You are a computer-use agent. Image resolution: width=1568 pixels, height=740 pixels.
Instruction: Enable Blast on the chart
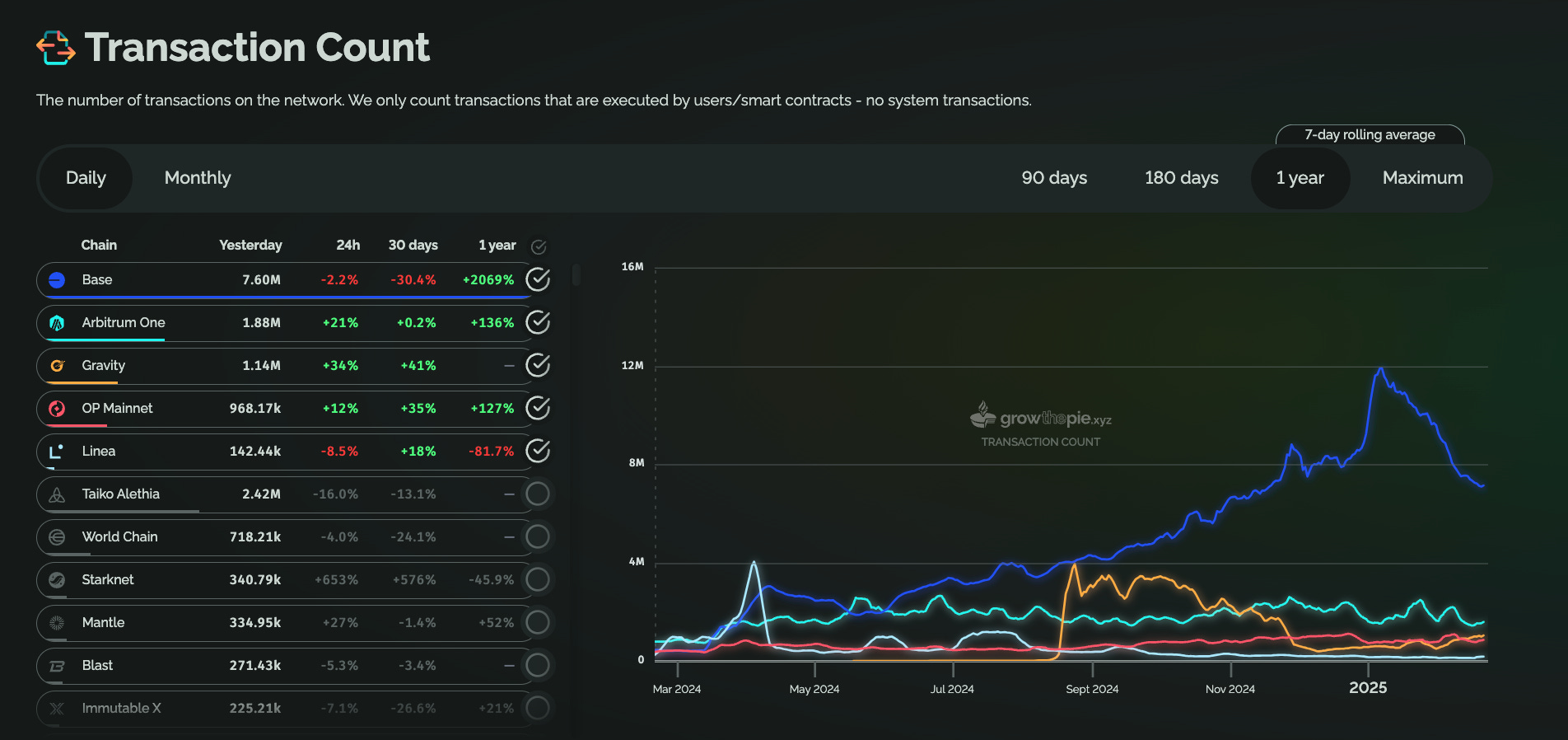coord(538,666)
